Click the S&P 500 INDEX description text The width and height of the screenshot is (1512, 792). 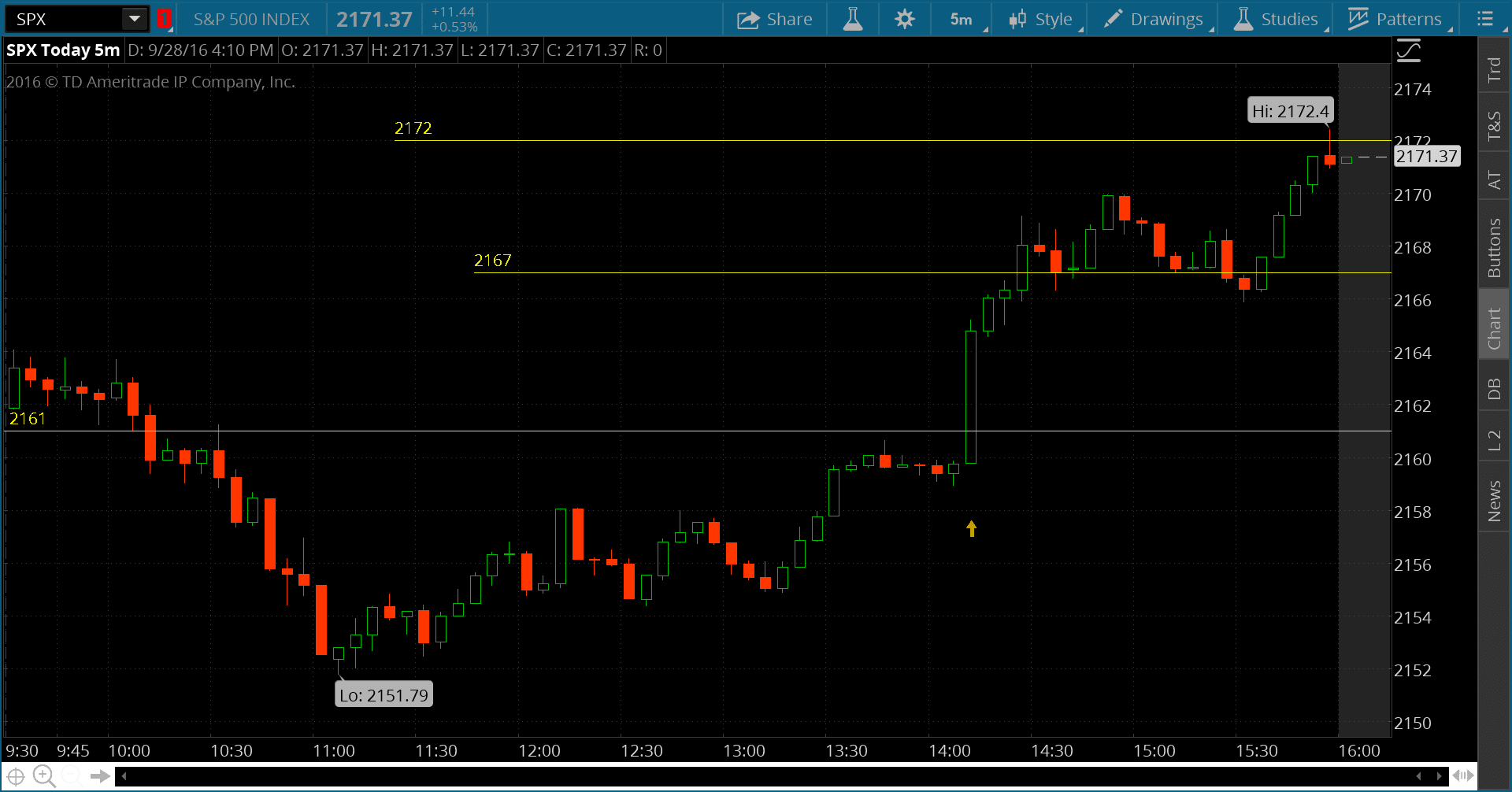pyautogui.click(x=252, y=19)
